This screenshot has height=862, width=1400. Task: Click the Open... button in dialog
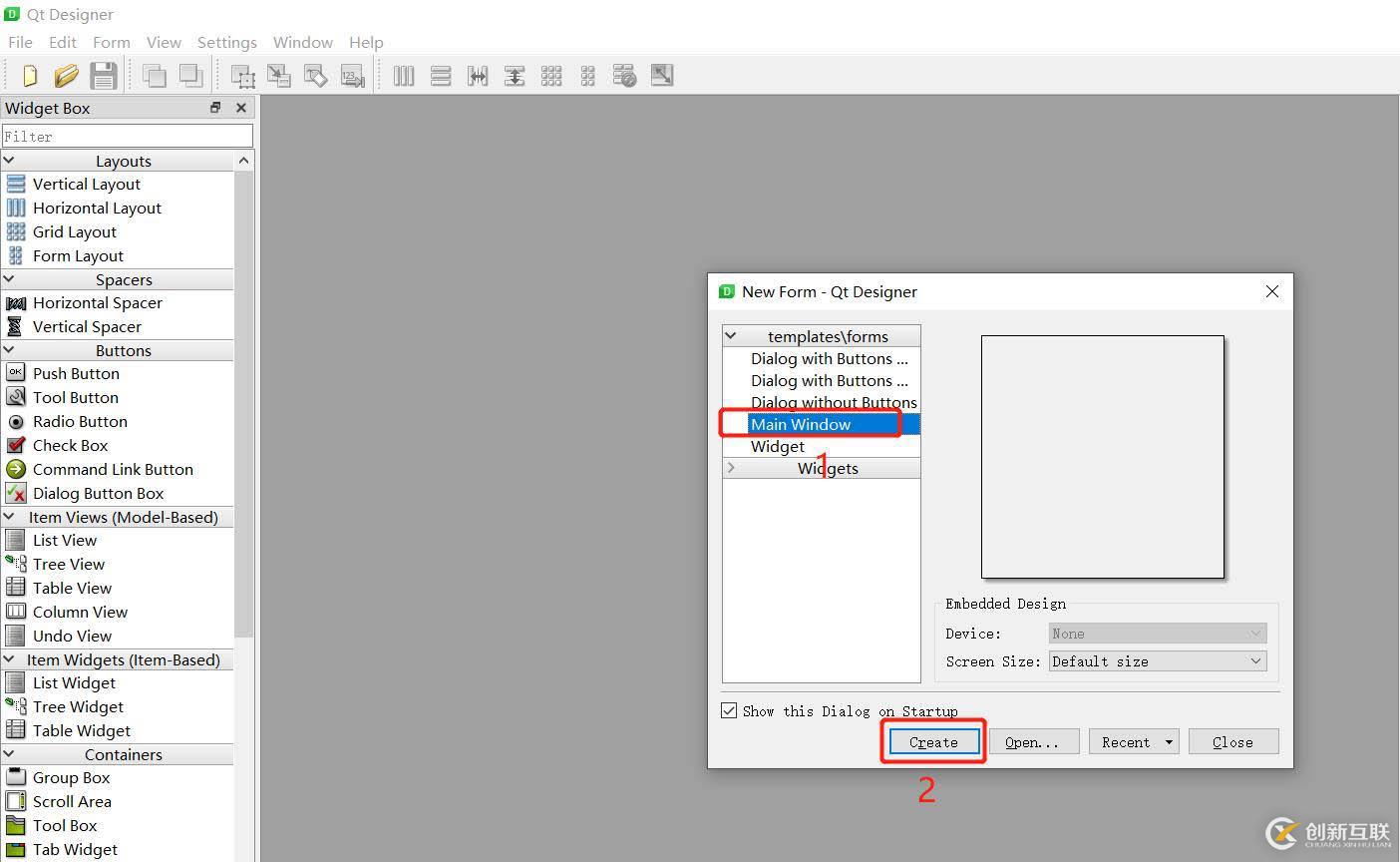pos(1034,742)
